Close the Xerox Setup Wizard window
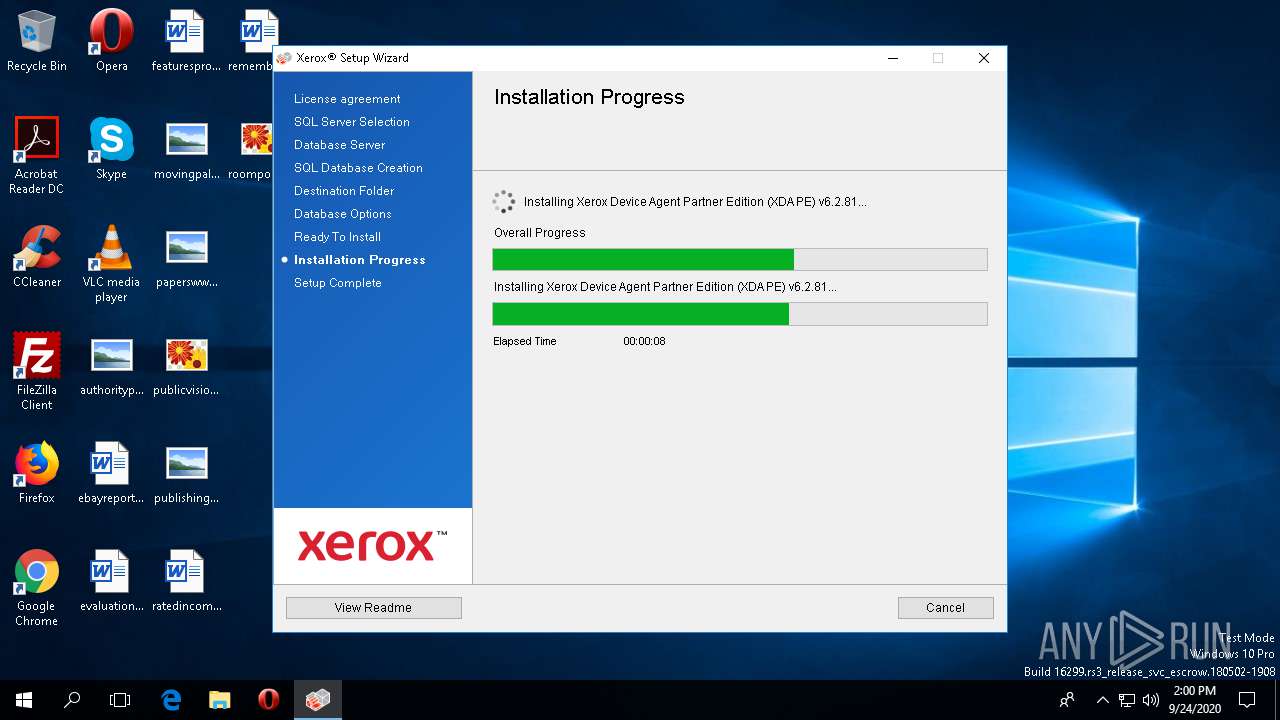1280x720 pixels. [984, 58]
